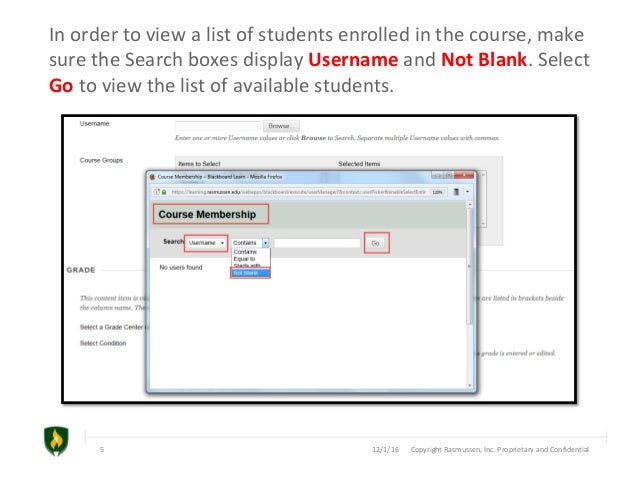Close the Course Membership popup window
The height and width of the screenshot is (479, 638).
tap(464, 175)
